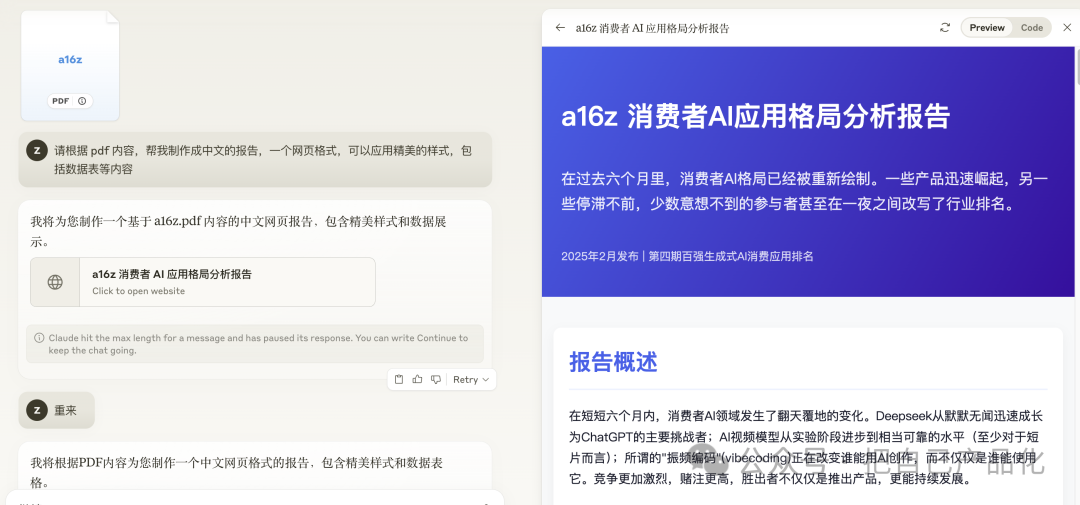Viewport: 1080px width, 505px height.
Task: Open the a16z PDF attachment thumbnail
Action: tap(70, 66)
